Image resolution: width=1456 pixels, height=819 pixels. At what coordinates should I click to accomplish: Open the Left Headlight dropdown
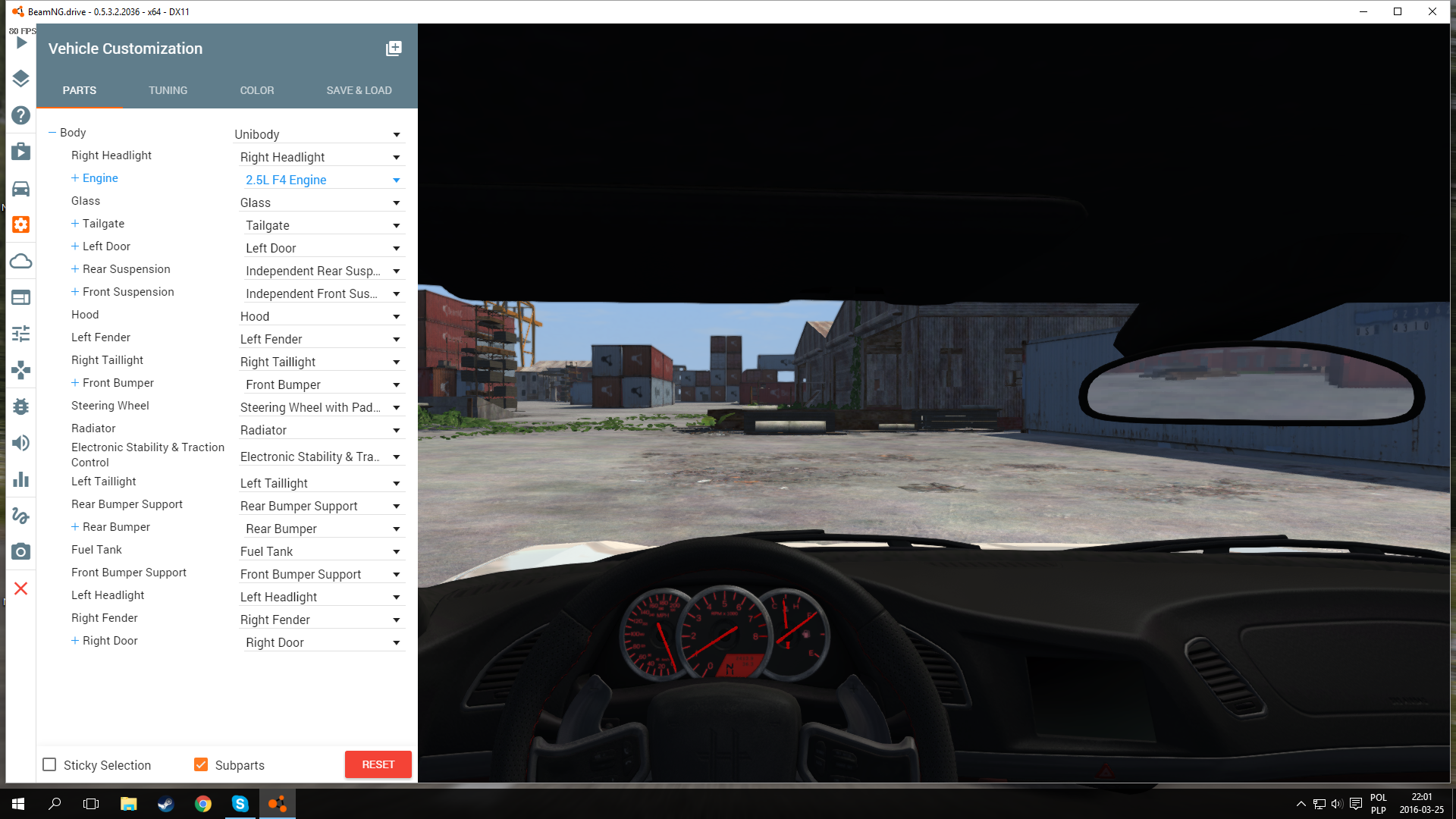tap(322, 597)
